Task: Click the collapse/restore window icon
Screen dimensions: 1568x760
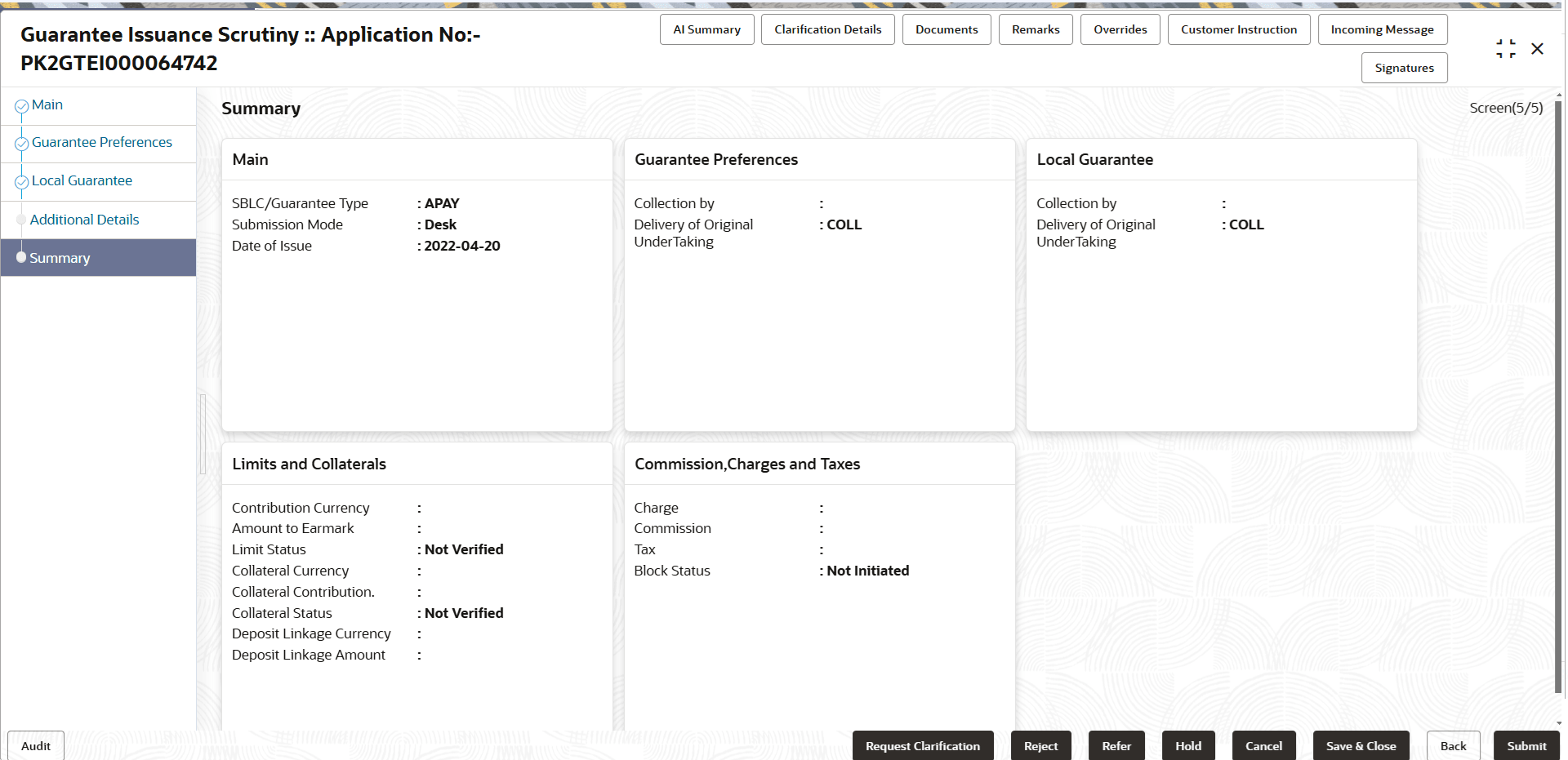Action: [x=1506, y=49]
